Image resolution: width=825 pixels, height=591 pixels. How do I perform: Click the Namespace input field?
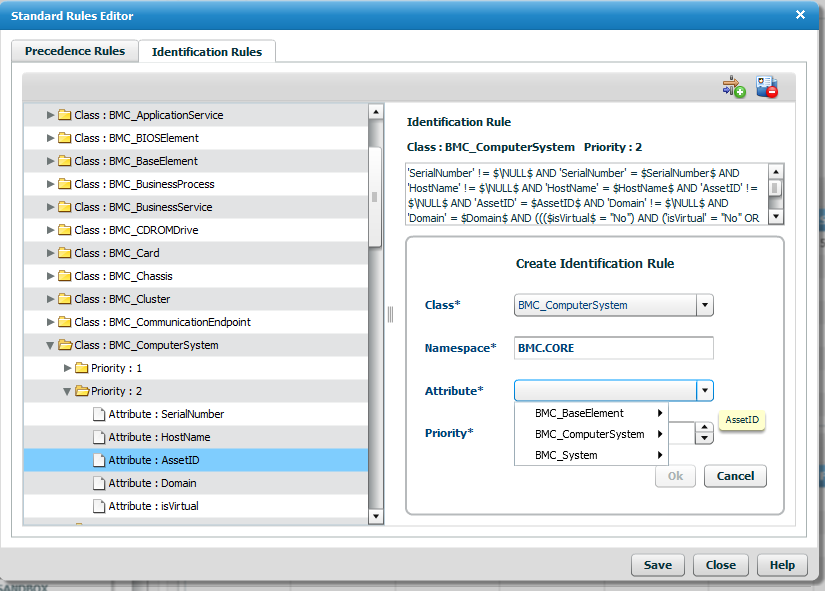(613, 348)
